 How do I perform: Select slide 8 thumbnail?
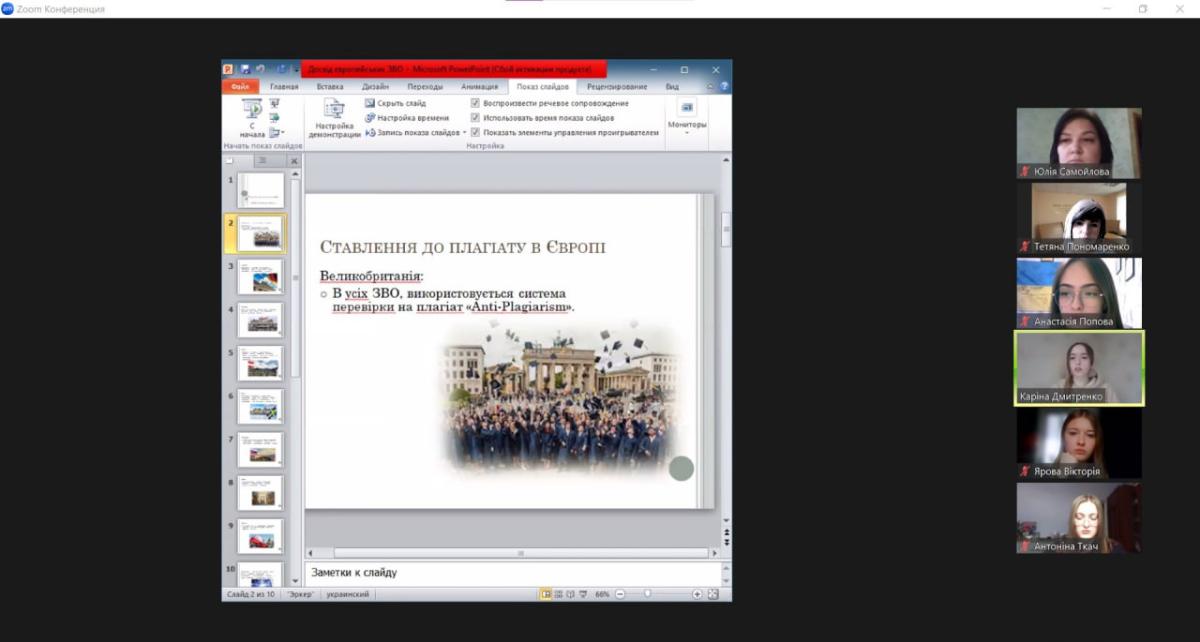point(260,492)
